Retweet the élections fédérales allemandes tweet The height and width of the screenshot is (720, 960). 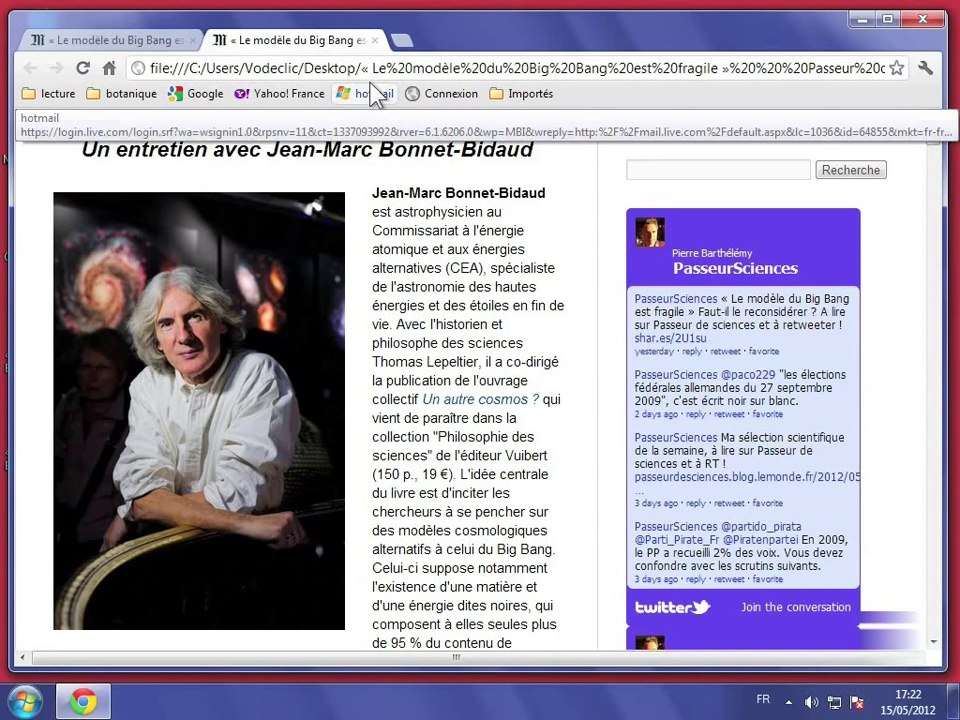pos(729,414)
